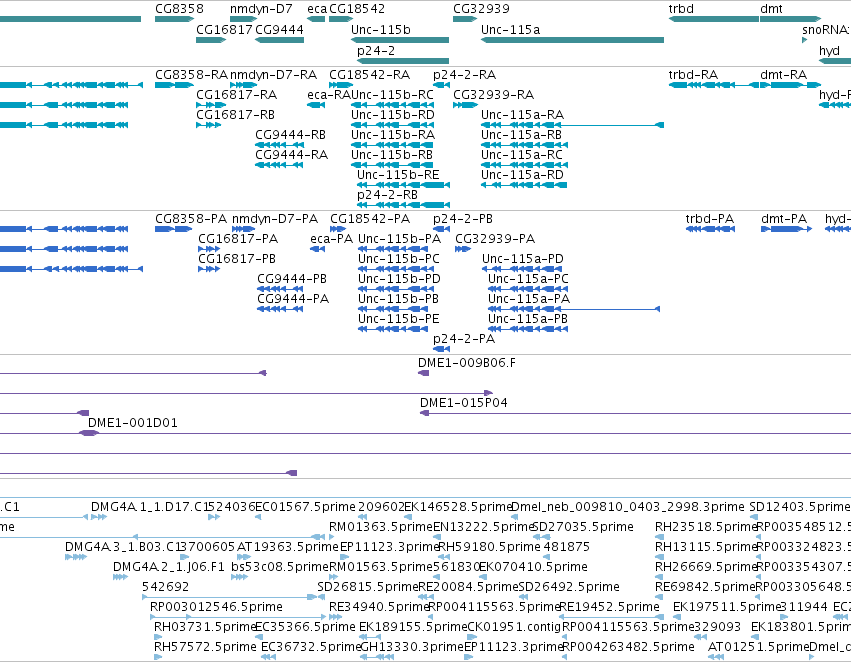Select EST RE34940.5prime
This screenshot has width=851, height=662.
pos(335,617)
